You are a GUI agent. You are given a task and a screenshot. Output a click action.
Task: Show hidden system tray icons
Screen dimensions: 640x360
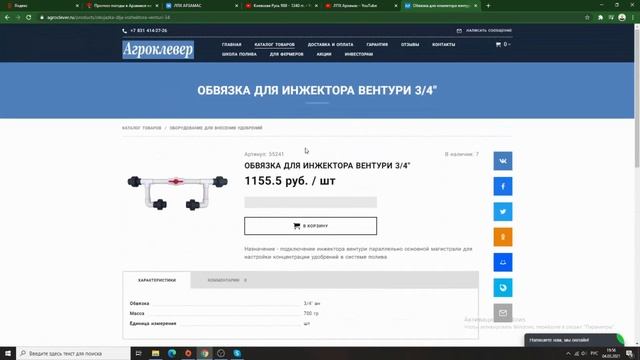pos(568,353)
